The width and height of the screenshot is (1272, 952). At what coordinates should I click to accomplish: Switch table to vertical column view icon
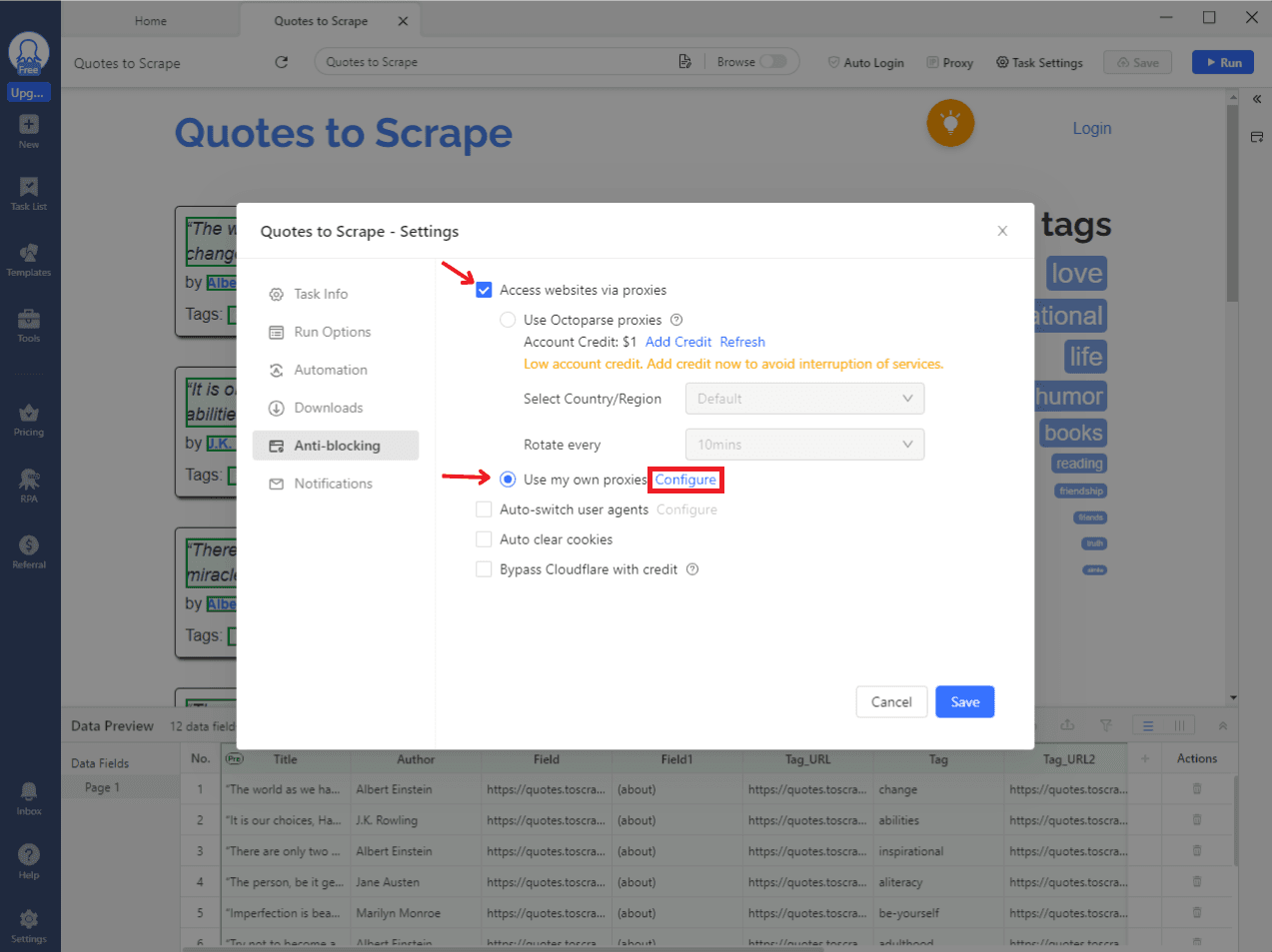[x=1179, y=725]
